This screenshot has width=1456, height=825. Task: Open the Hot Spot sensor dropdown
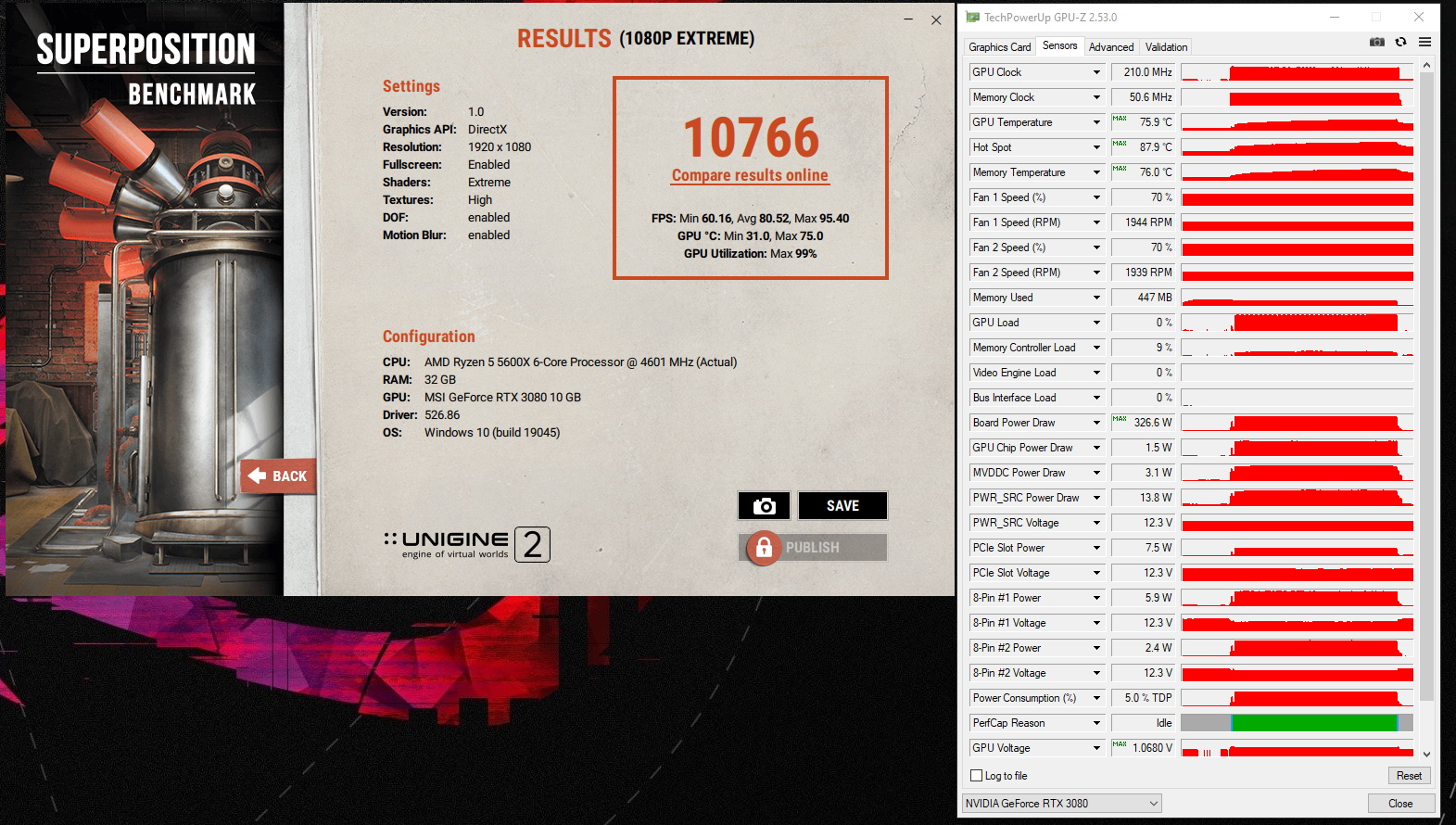click(x=1096, y=147)
